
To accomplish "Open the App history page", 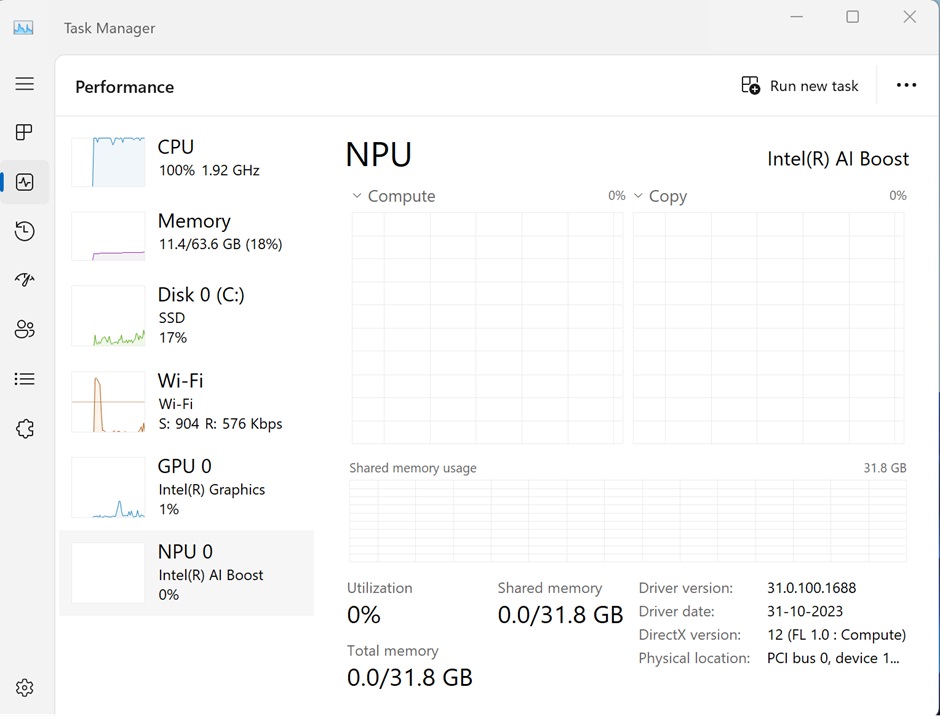I will pyautogui.click(x=25, y=231).
